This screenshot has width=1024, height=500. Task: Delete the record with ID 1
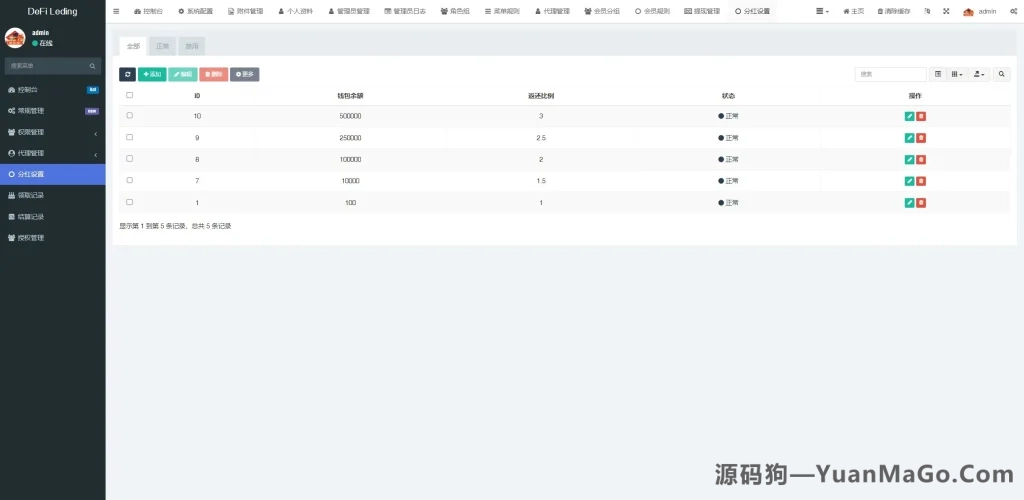point(921,203)
